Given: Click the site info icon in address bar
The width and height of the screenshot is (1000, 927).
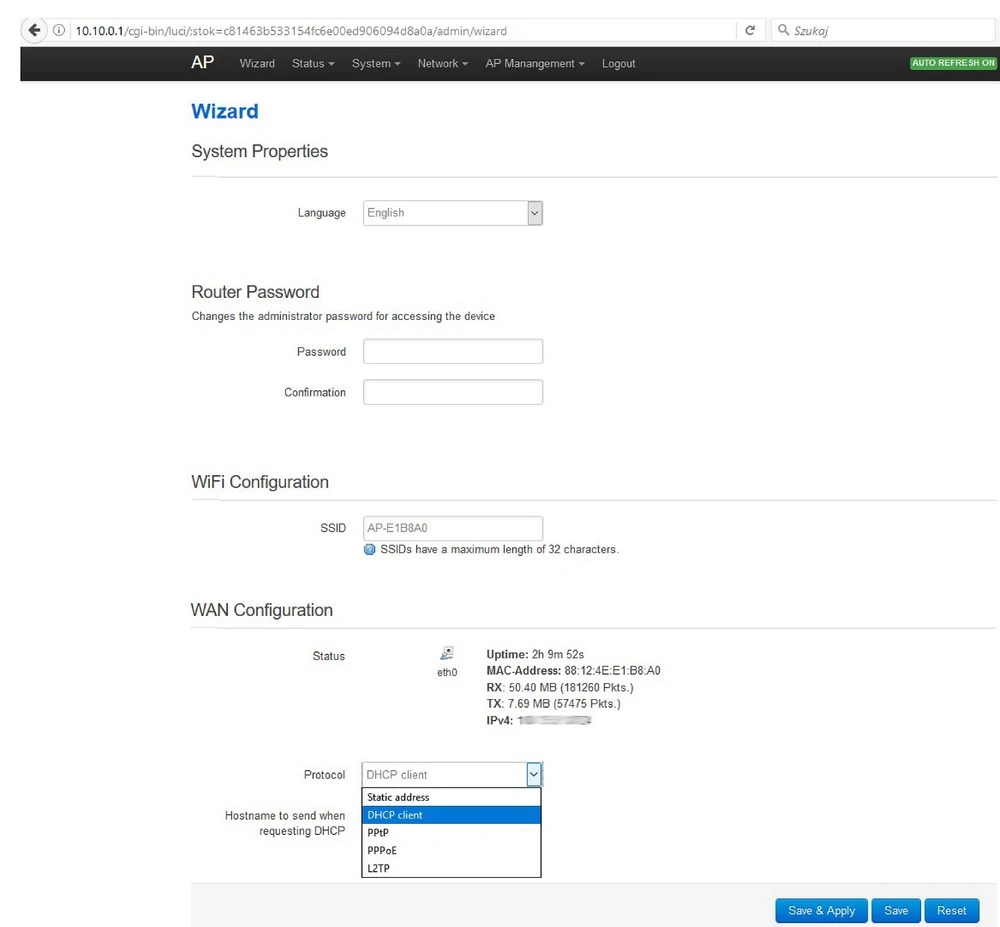Looking at the screenshot, I should pos(59,31).
